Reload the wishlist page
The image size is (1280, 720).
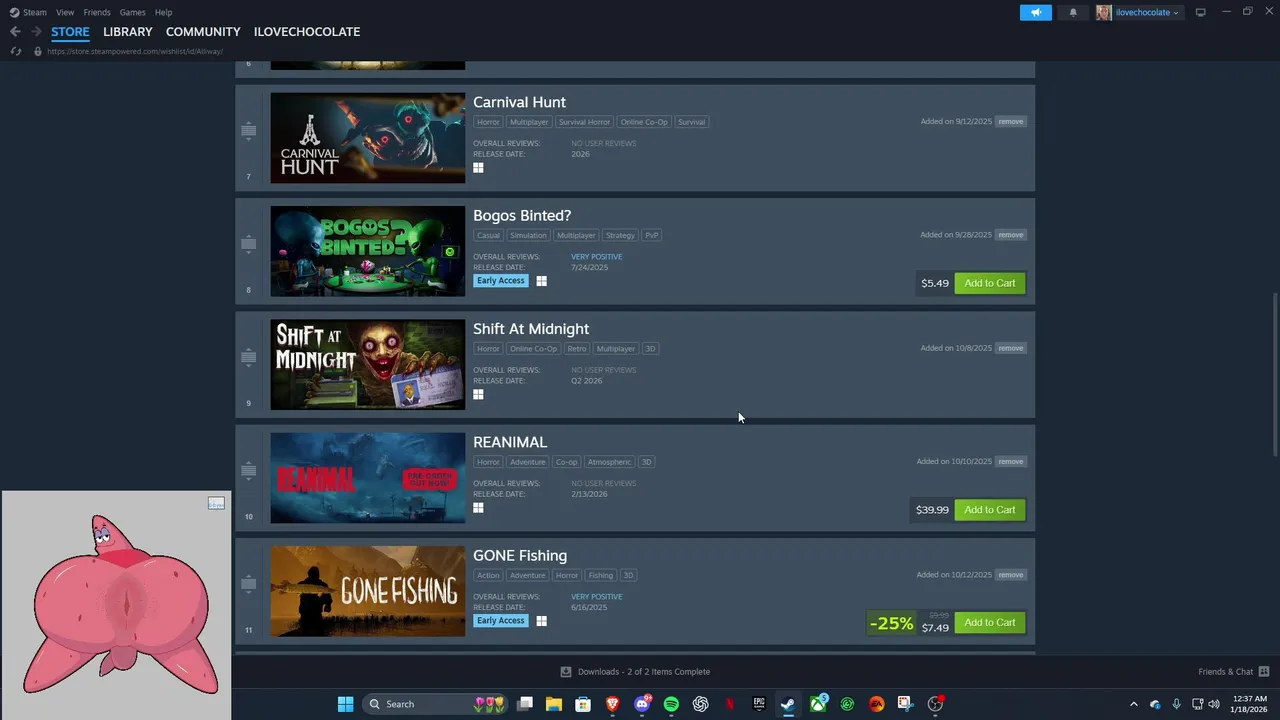click(x=16, y=51)
